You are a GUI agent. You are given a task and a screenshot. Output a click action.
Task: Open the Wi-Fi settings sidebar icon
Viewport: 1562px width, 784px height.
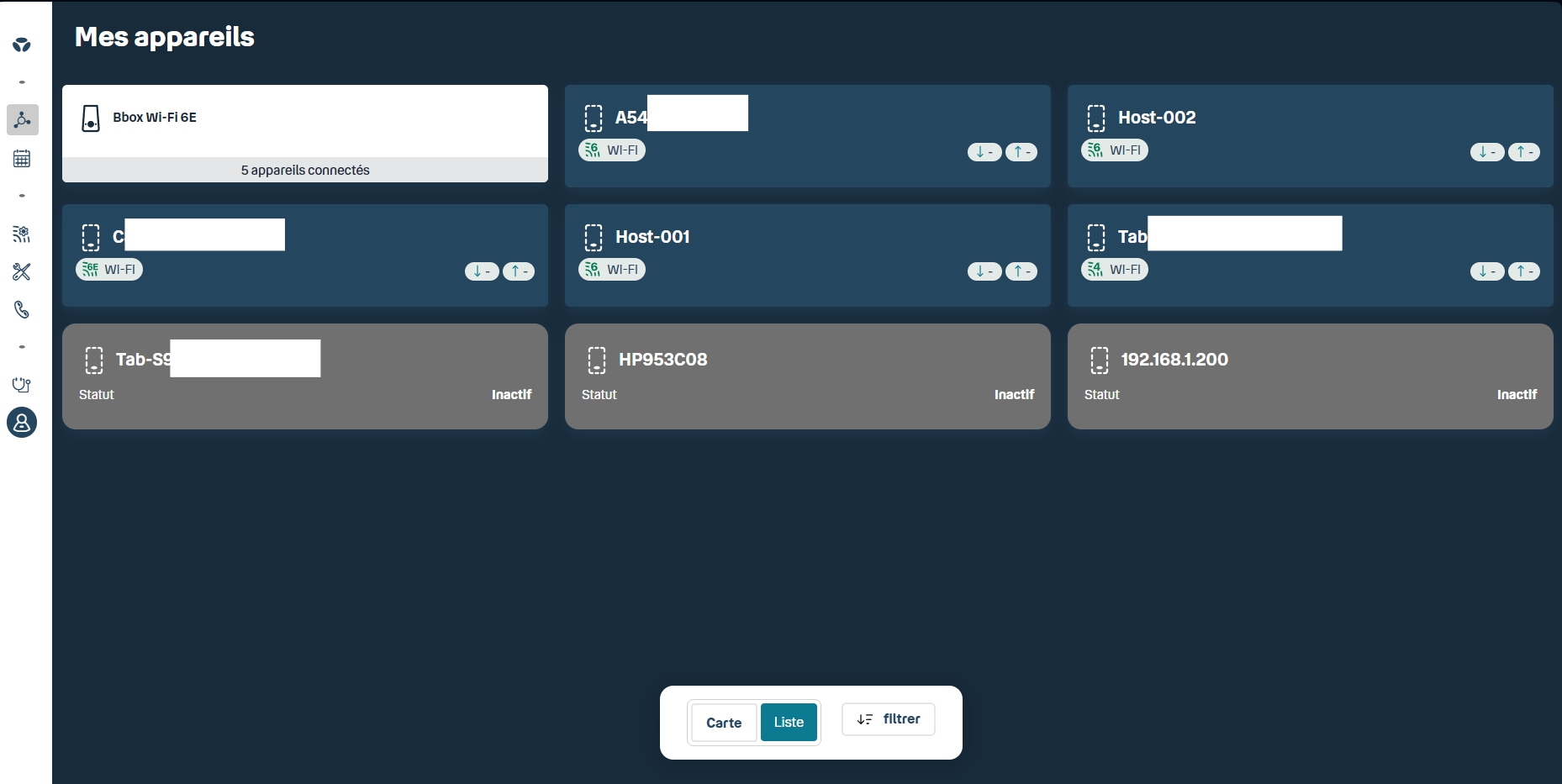(x=22, y=234)
